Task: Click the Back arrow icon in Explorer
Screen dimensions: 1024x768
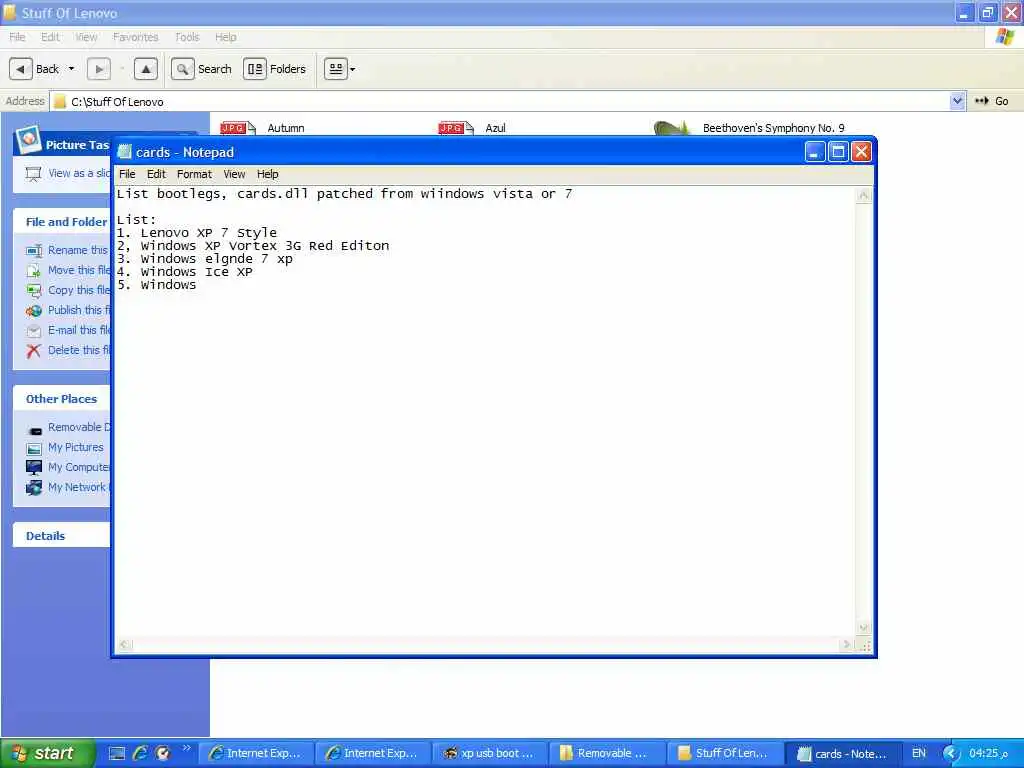Action: (20, 69)
